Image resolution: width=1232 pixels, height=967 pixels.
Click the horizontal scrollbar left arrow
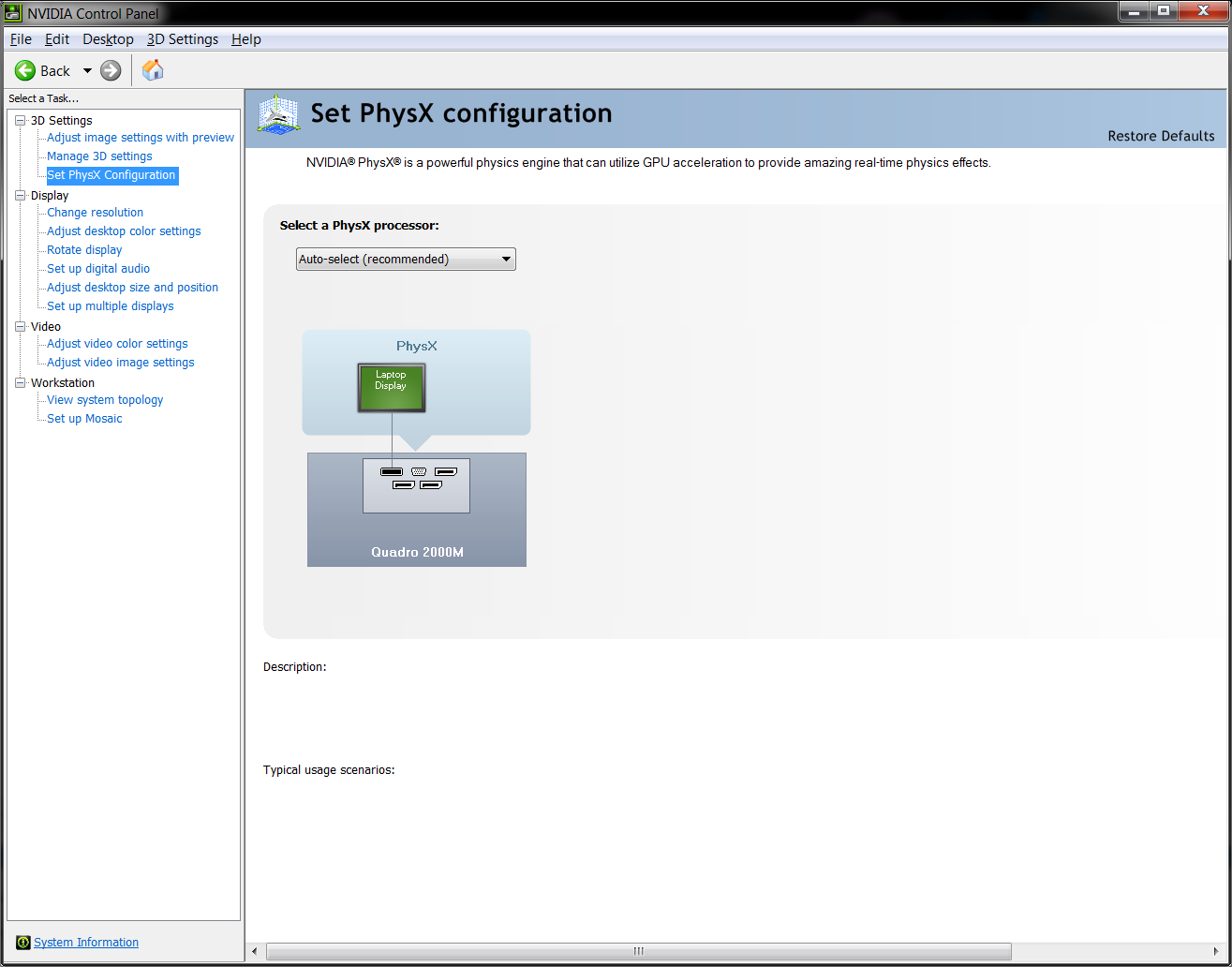point(254,951)
